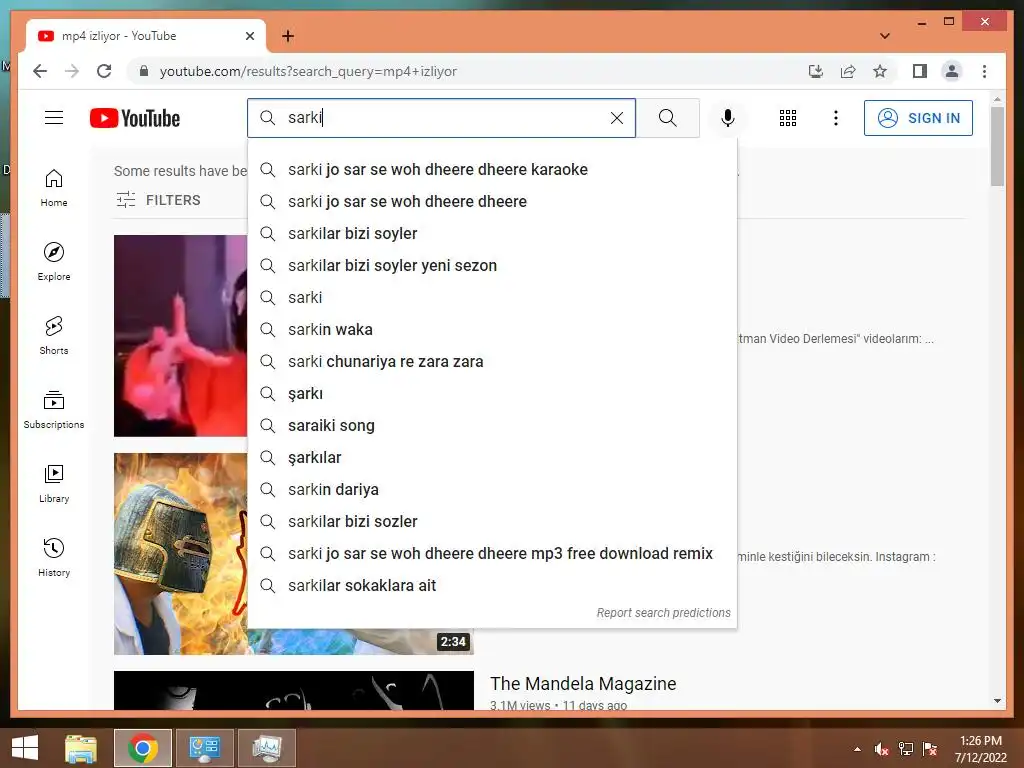The width and height of the screenshot is (1024, 768).
Task: Open Subscriptions in the sidebar
Action: tap(54, 409)
